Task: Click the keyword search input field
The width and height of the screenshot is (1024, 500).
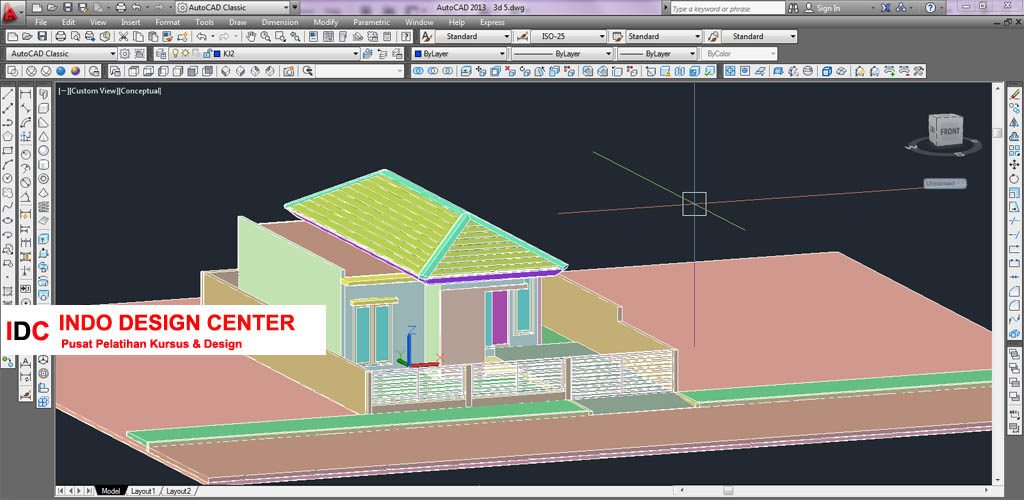Action: coord(728,8)
